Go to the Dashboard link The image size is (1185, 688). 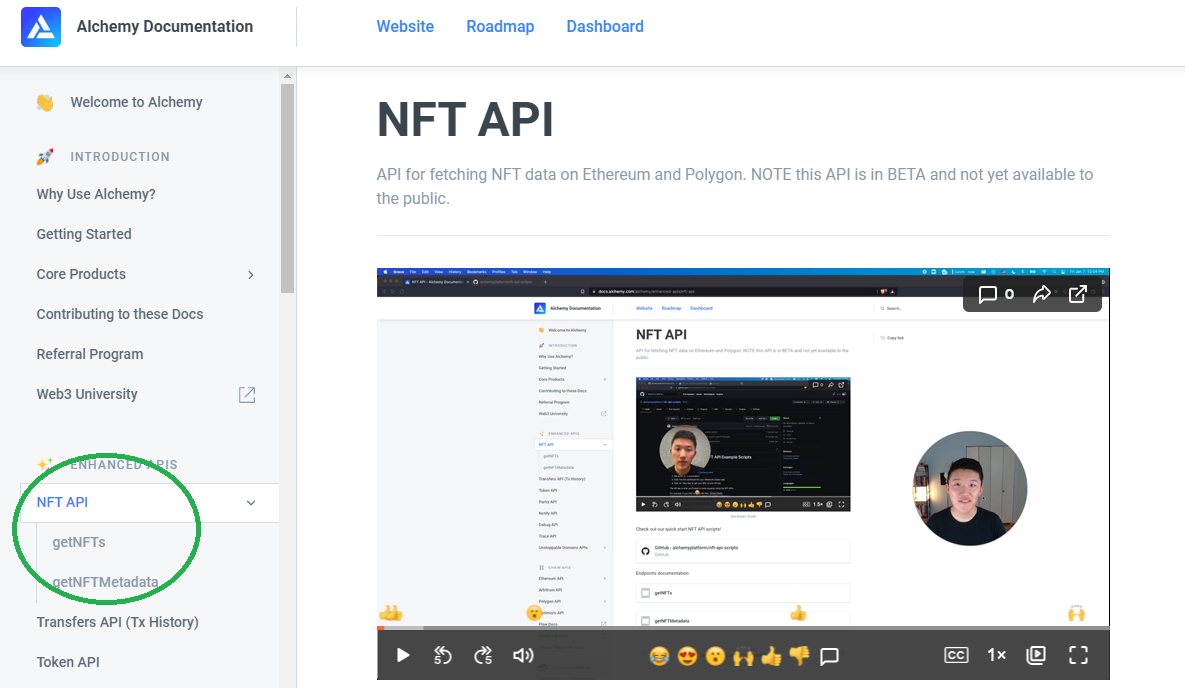click(605, 26)
